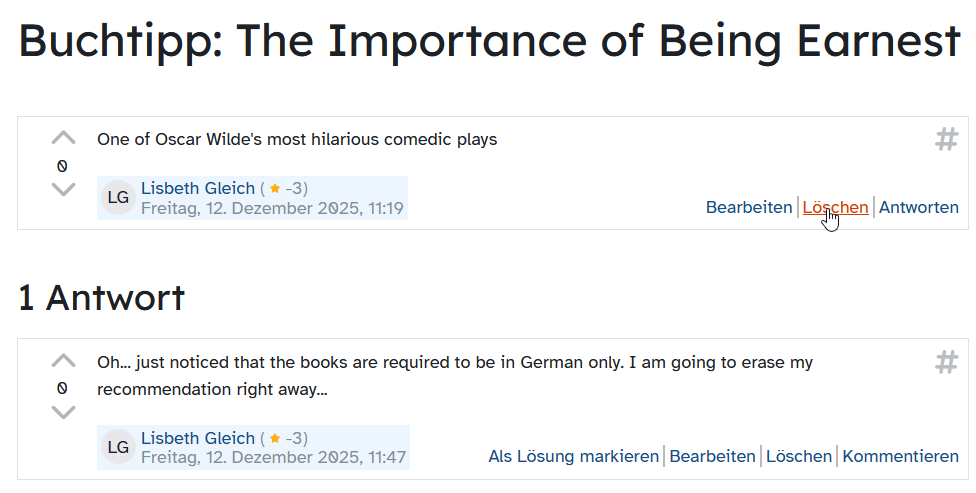Click the star reputation icon in the question

pos(275,188)
